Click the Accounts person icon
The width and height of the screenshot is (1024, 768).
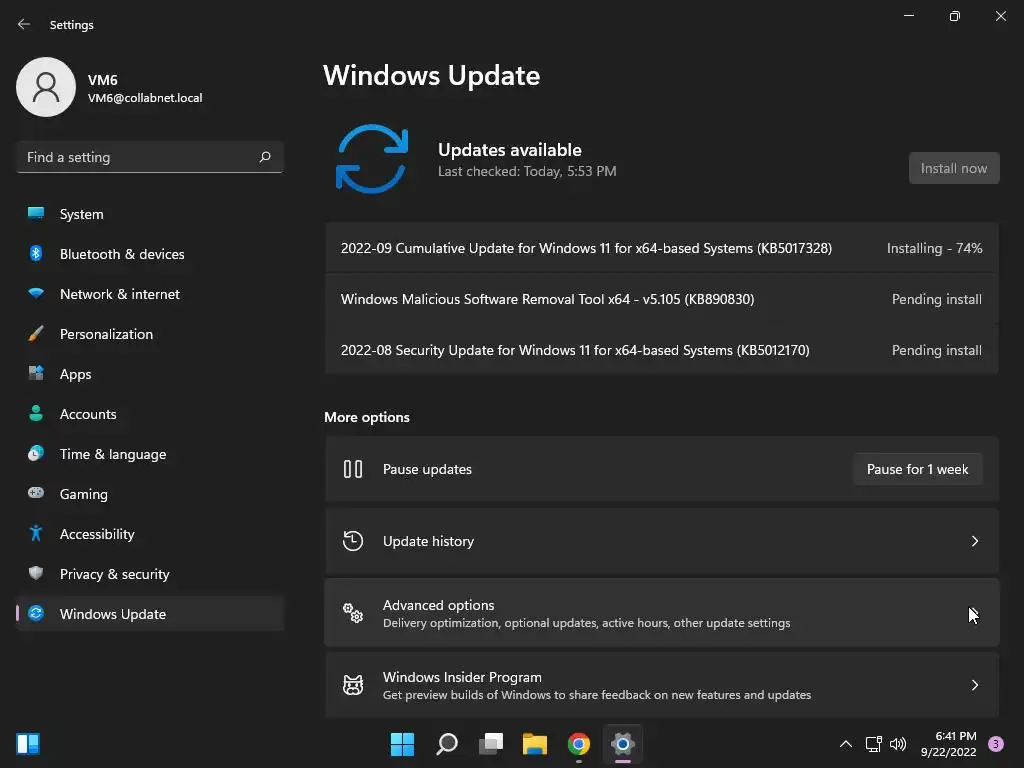[x=36, y=413]
